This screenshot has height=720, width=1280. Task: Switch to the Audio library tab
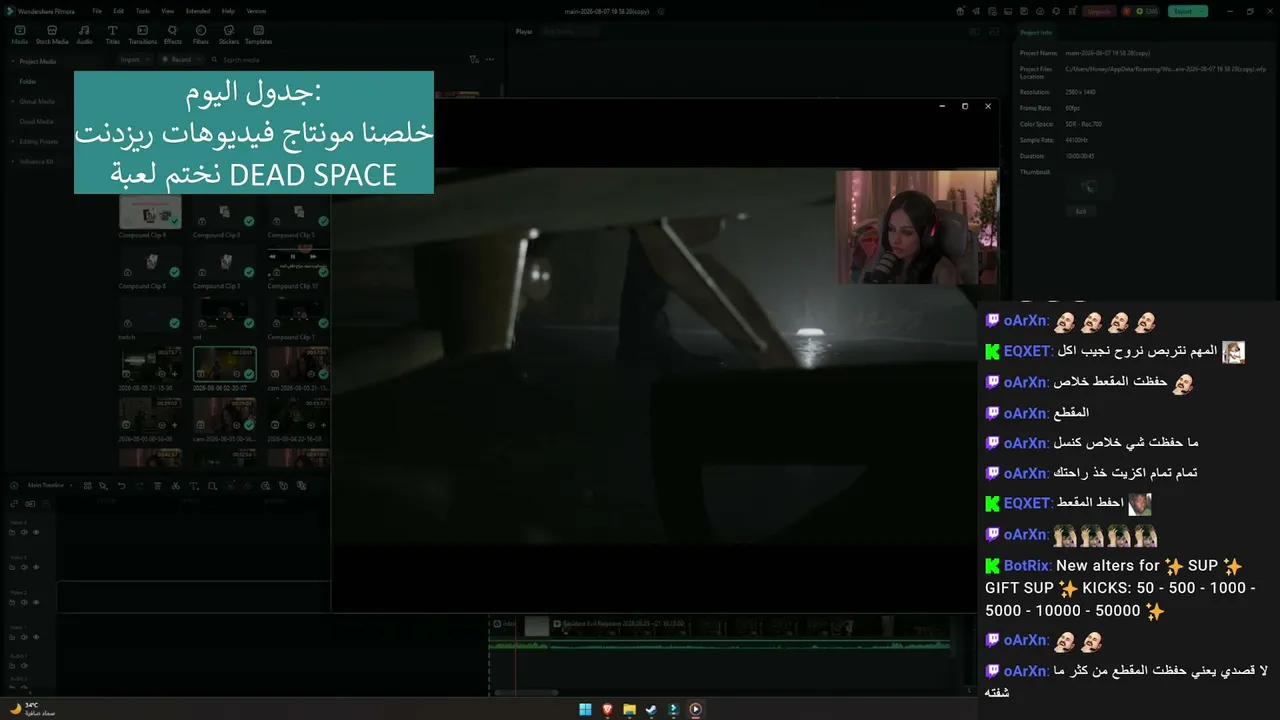[85, 35]
